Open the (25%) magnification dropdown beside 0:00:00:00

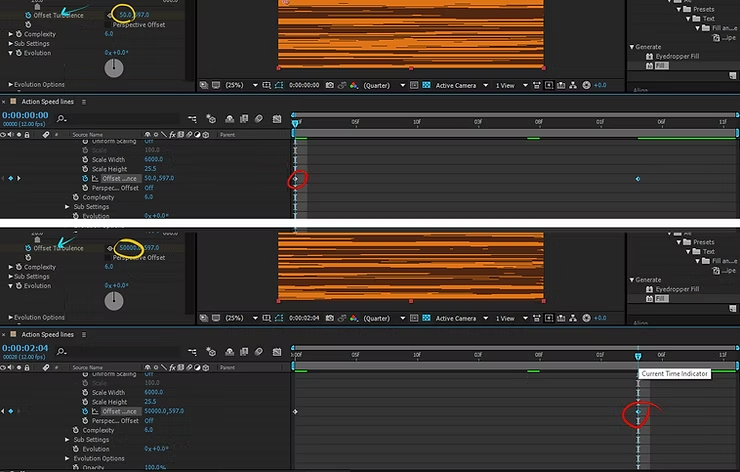[x=241, y=85]
